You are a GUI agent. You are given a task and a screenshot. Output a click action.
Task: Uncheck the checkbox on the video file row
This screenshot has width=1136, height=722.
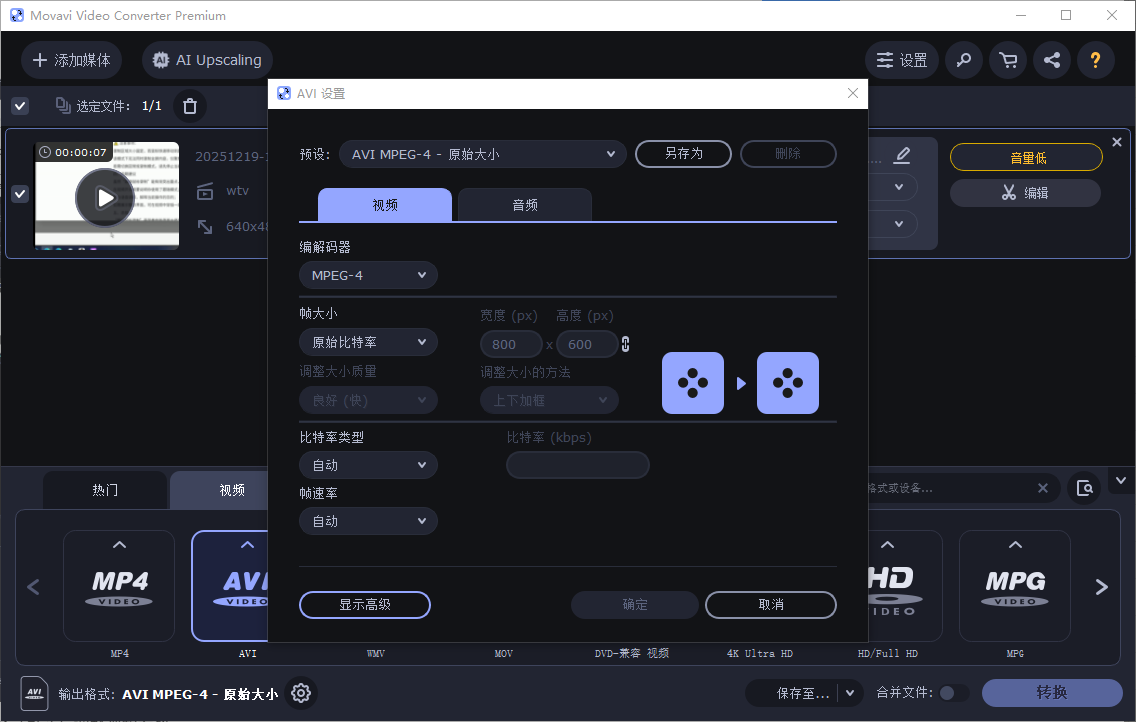(19, 194)
